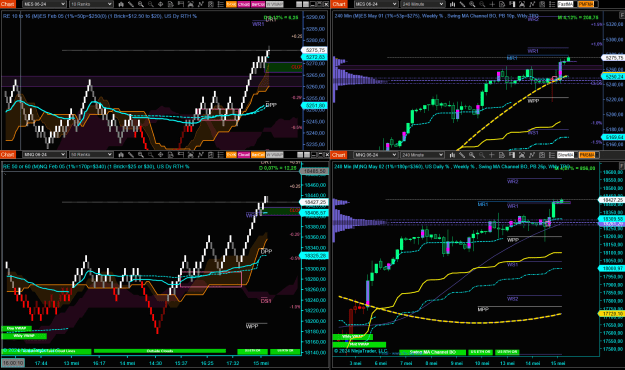Toggle the Trend button in MNQ Renko chart
Screen dimensions: 625x370
pyautogui.click(x=231, y=154)
